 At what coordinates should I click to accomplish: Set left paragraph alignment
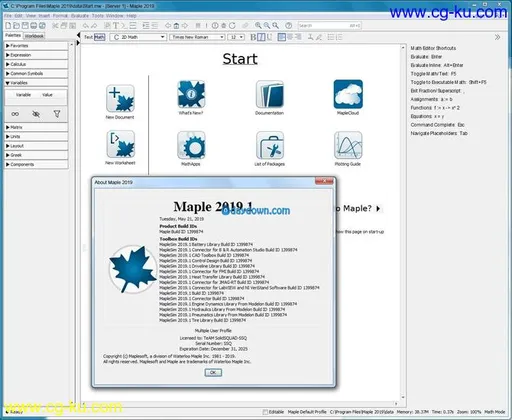pyautogui.click(x=282, y=37)
